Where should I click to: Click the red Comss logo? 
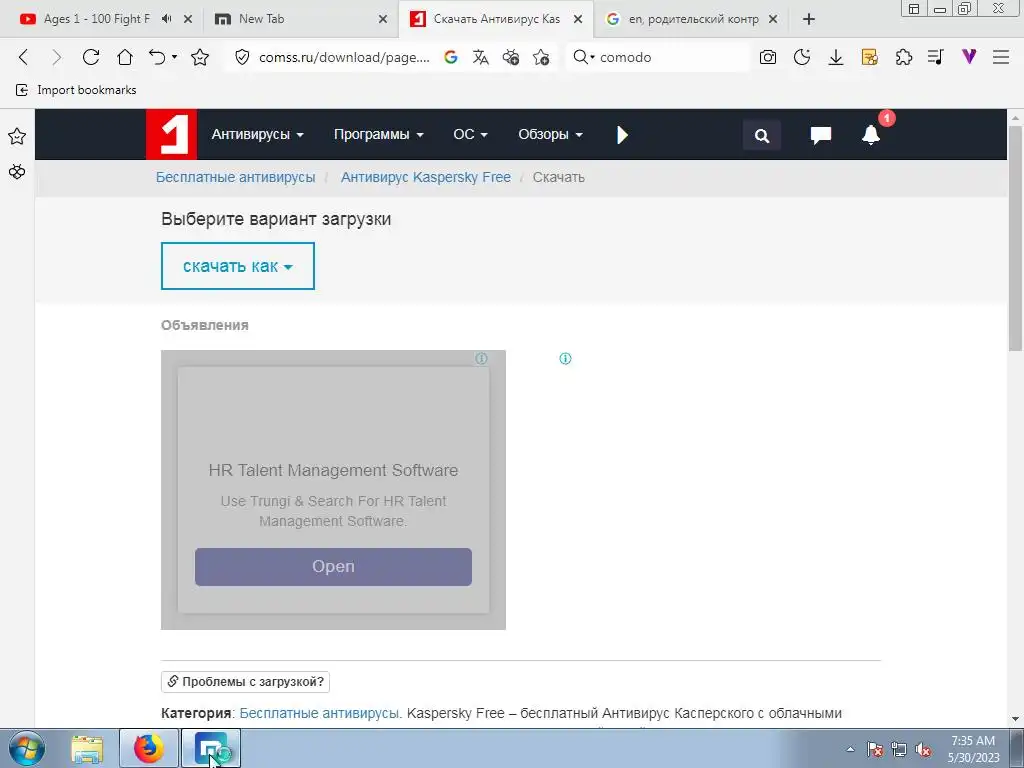171,135
